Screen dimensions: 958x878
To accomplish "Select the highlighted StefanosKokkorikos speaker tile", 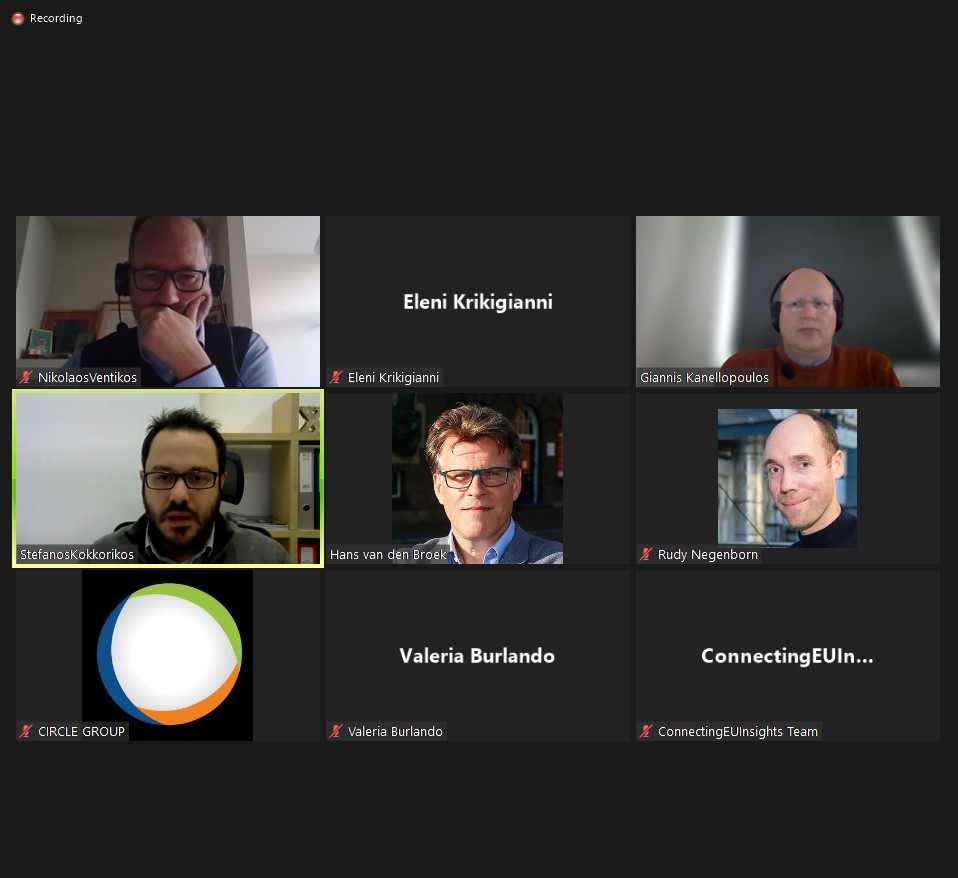I will coord(168,478).
